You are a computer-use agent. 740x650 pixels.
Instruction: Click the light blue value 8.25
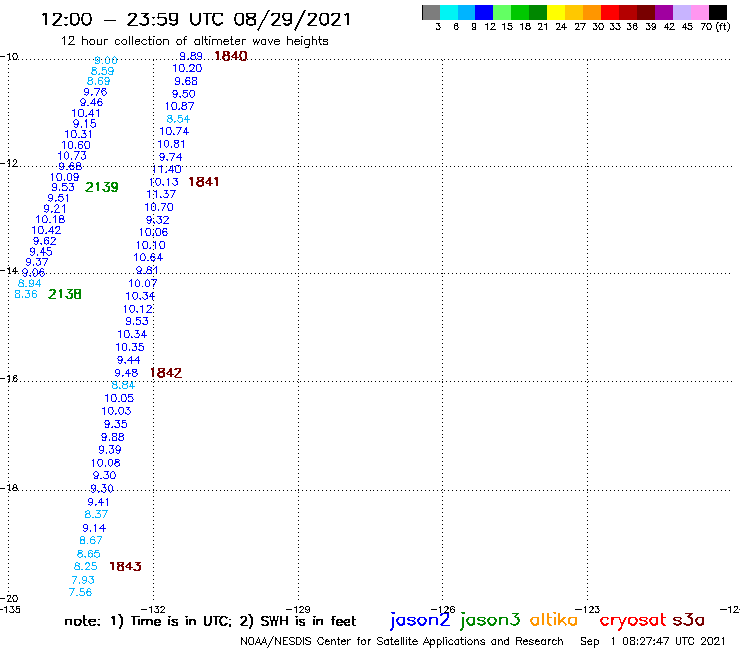tap(86, 566)
